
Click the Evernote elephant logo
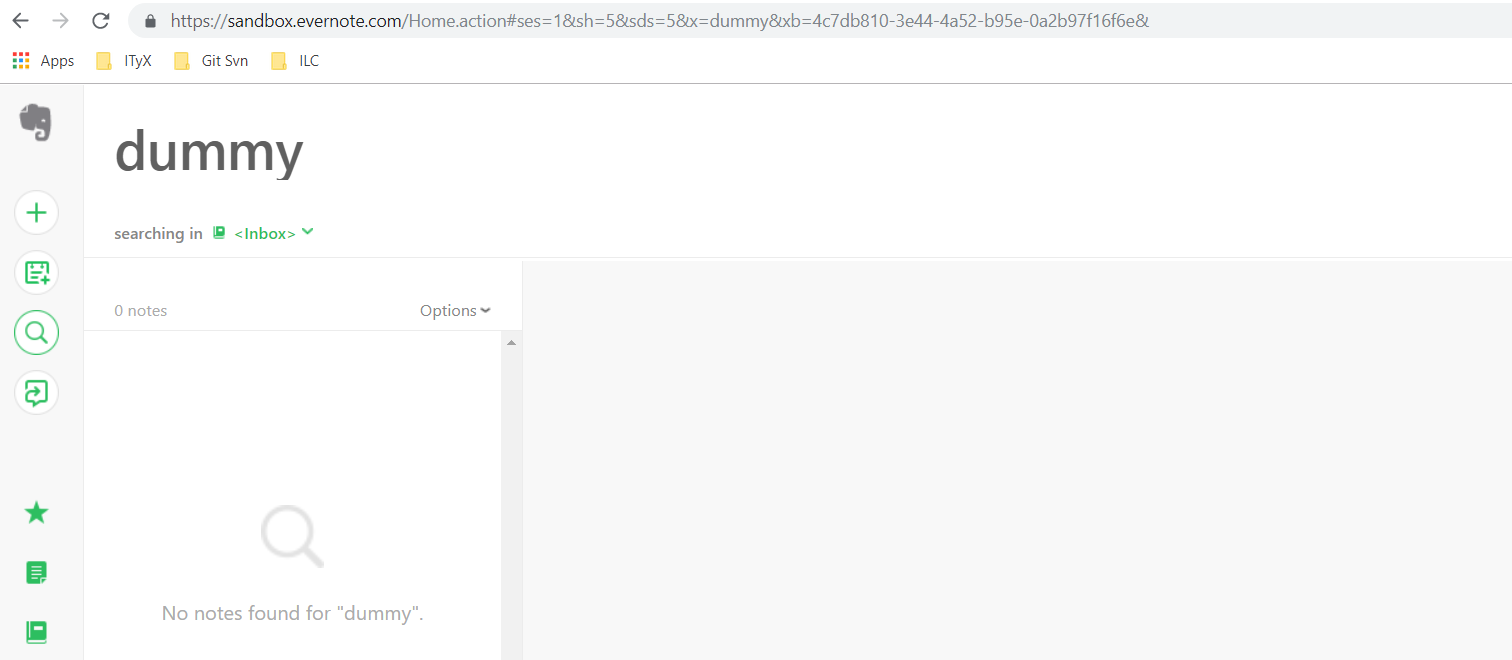(36, 122)
